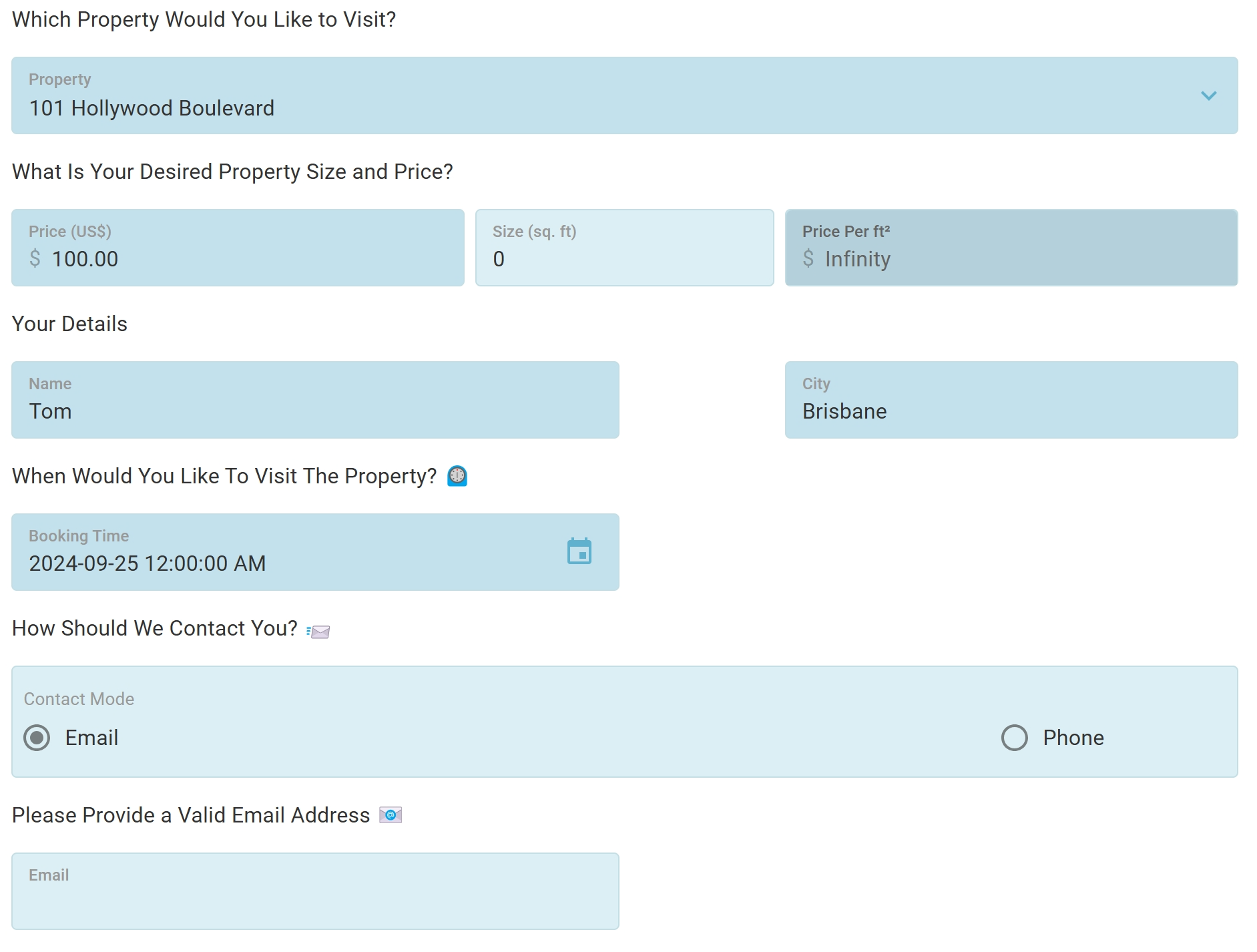
Task: Open the Booking Time calendar picker icon
Action: click(x=579, y=551)
